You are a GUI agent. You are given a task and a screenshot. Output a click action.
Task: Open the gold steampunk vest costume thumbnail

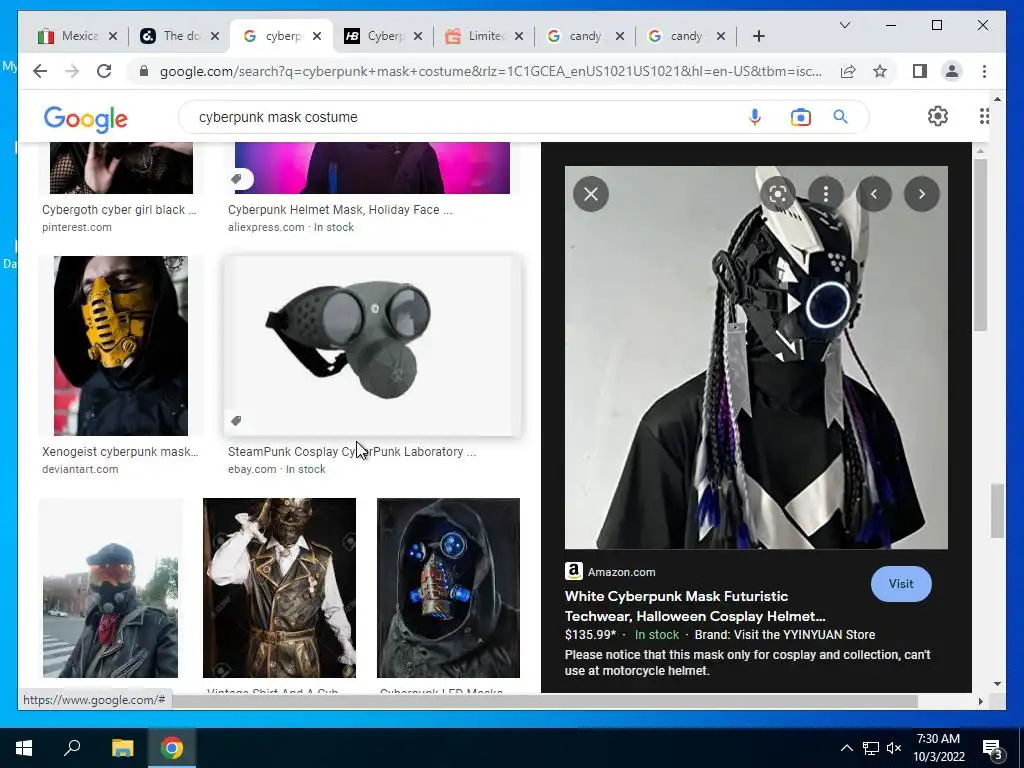[280, 588]
